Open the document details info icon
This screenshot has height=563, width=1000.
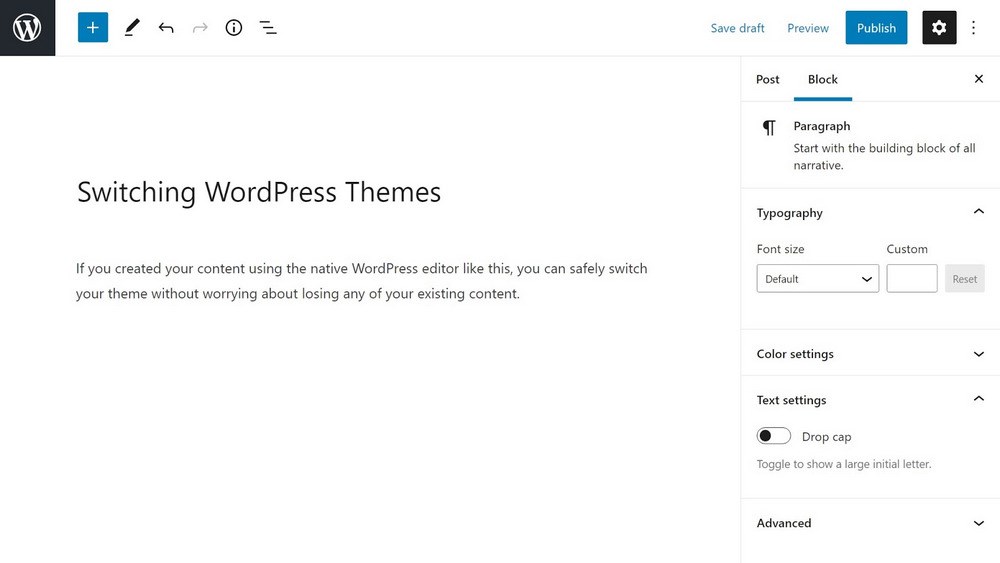pyautogui.click(x=233, y=27)
